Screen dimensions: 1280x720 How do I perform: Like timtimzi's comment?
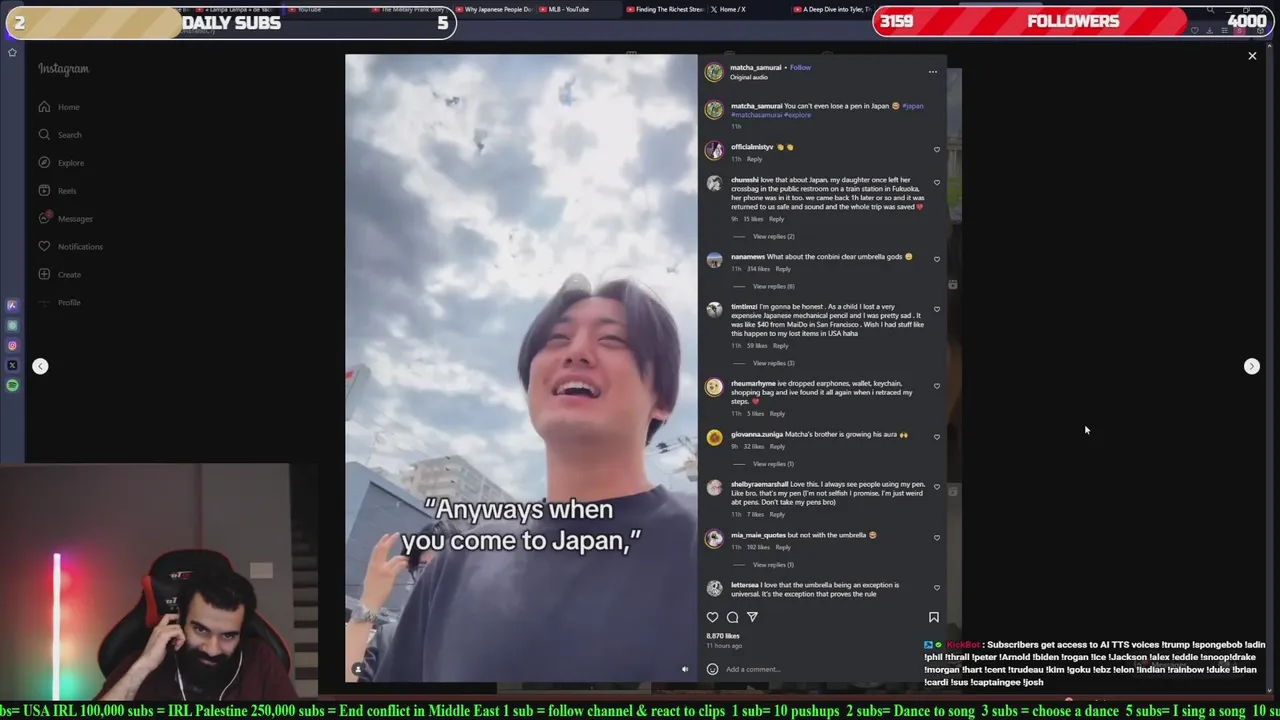937,309
